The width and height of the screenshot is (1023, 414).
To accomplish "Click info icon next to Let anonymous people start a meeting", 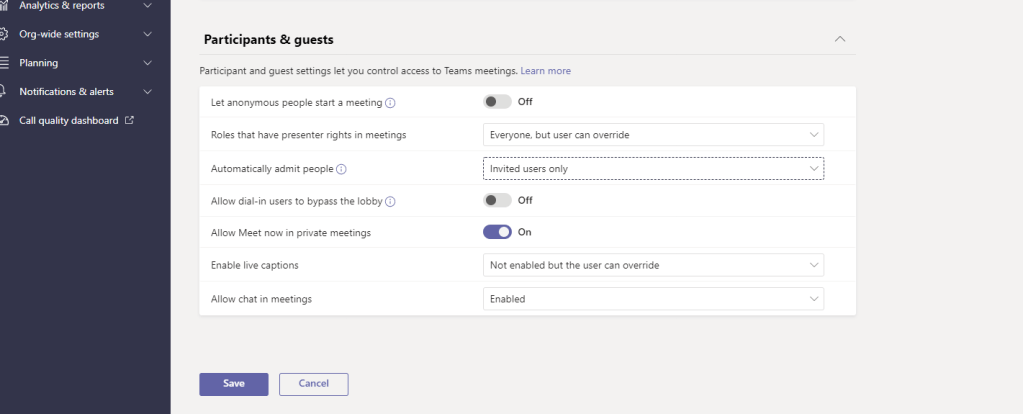I will 390,102.
